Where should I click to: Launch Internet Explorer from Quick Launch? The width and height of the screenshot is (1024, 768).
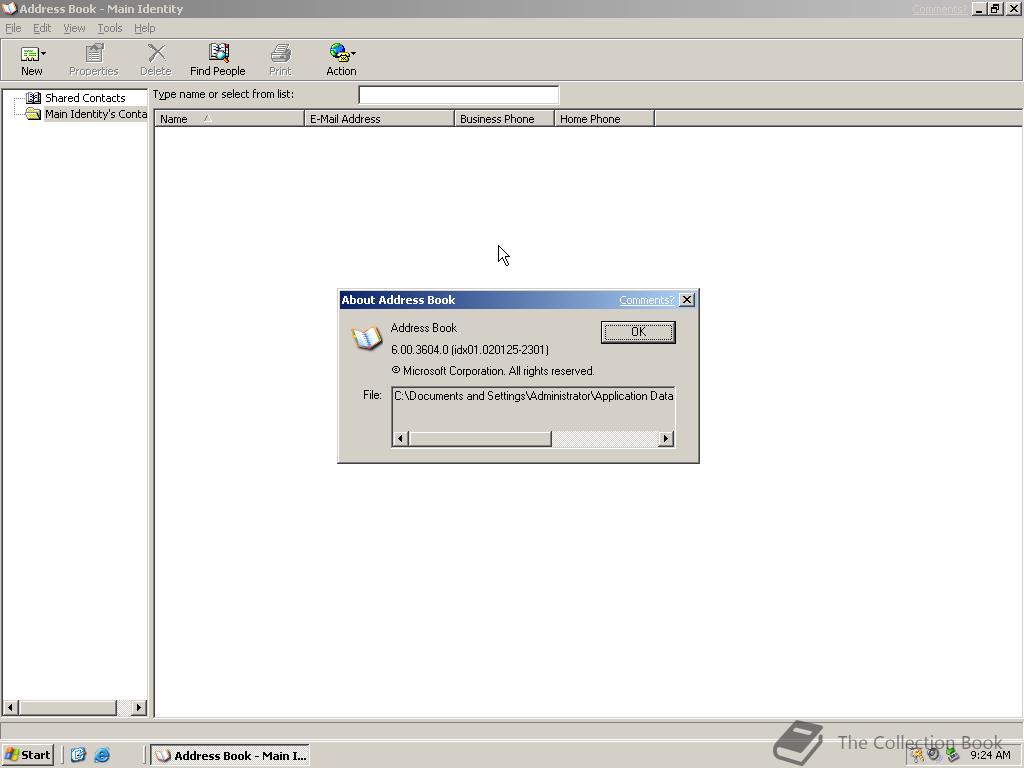[102, 755]
